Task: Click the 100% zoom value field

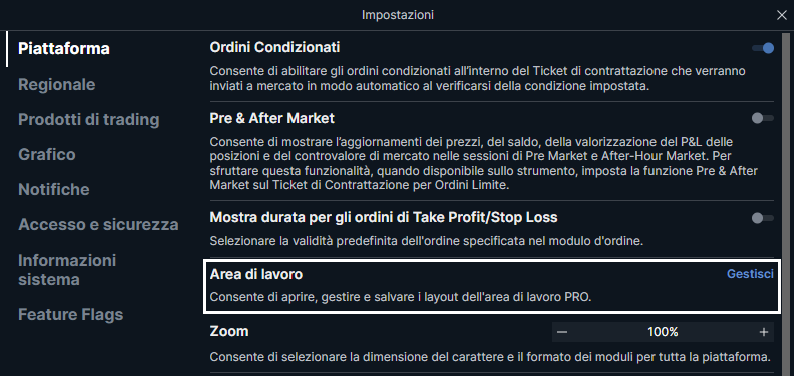Action: tap(662, 332)
